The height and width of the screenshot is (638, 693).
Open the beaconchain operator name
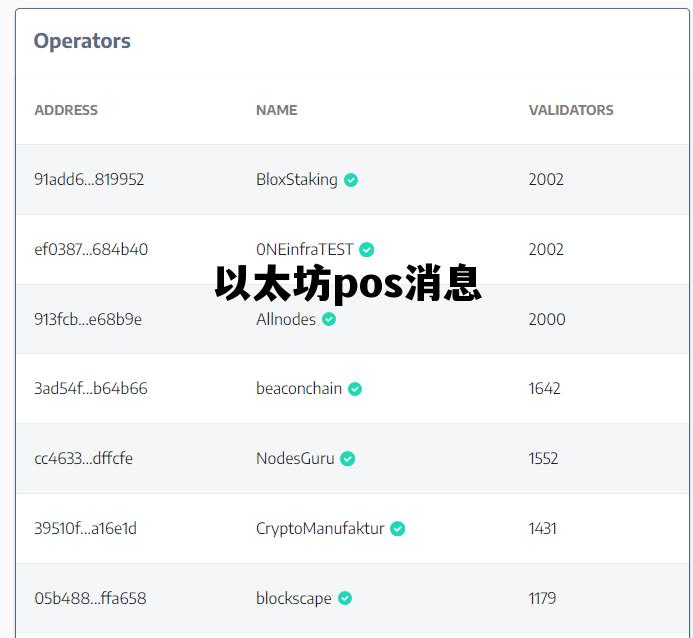(x=299, y=388)
